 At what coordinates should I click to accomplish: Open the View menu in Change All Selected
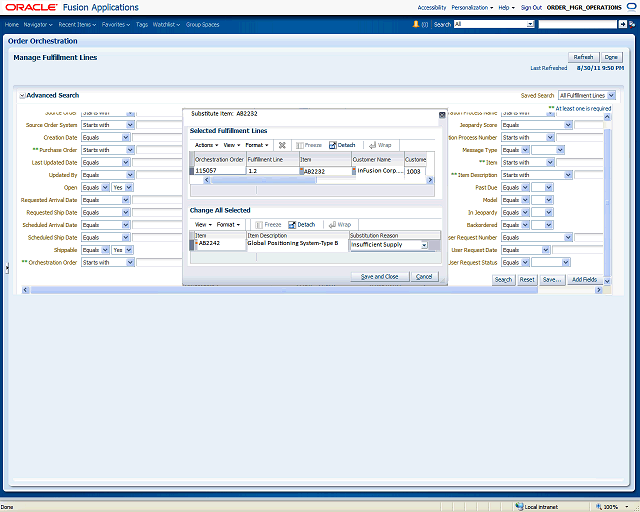point(202,225)
